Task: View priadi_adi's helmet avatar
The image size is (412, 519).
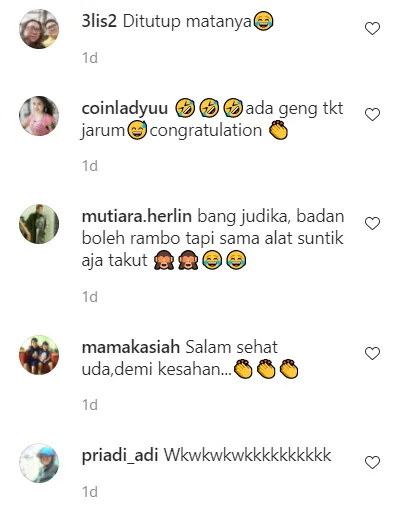Action: 39,463
